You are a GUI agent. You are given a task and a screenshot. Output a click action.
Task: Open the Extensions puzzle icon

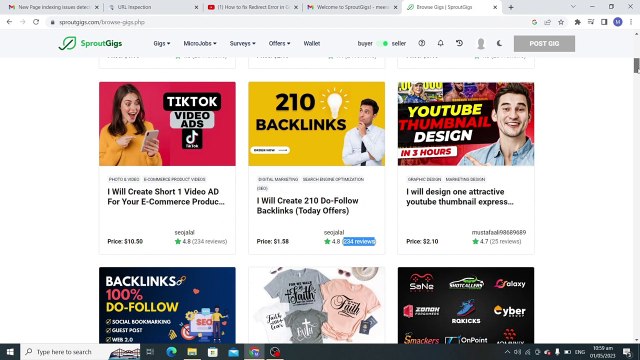click(578, 22)
